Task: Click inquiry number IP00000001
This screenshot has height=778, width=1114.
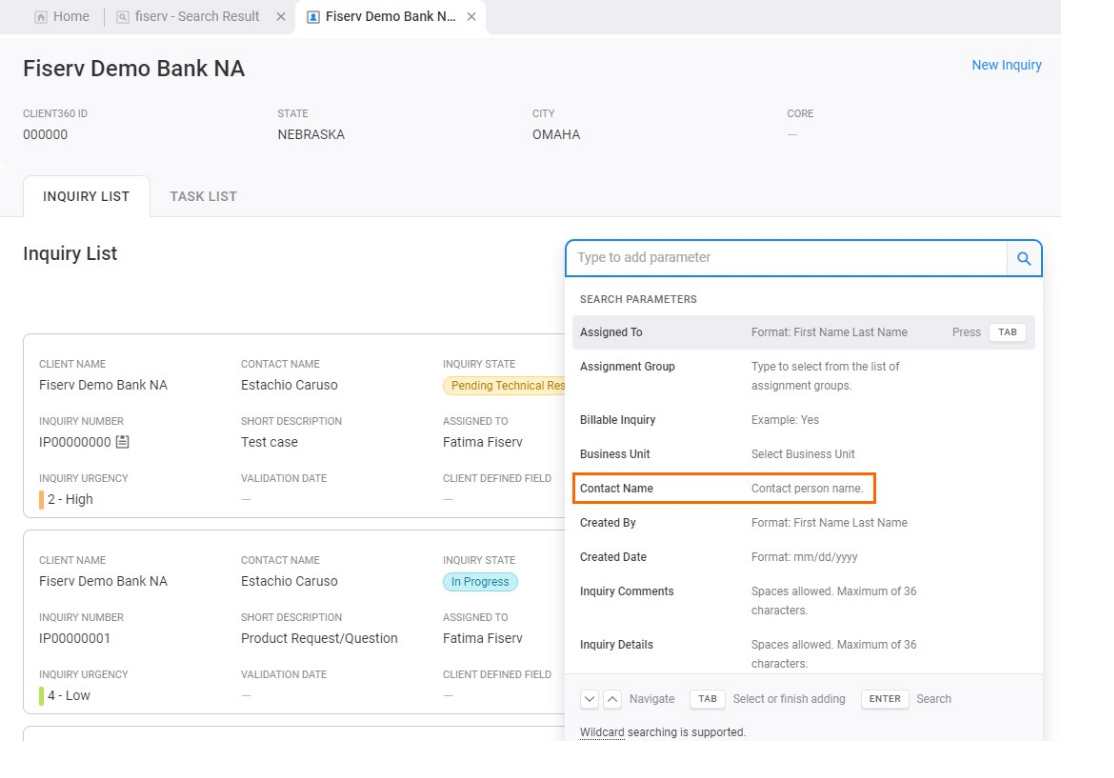Action: tap(75, 638)
